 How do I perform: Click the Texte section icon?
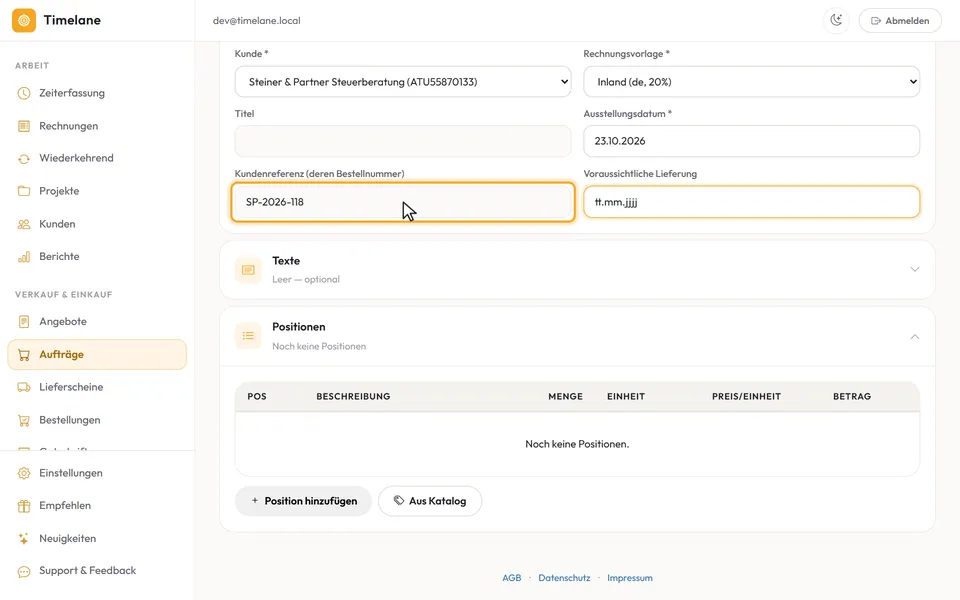click(x=248, y=270)
